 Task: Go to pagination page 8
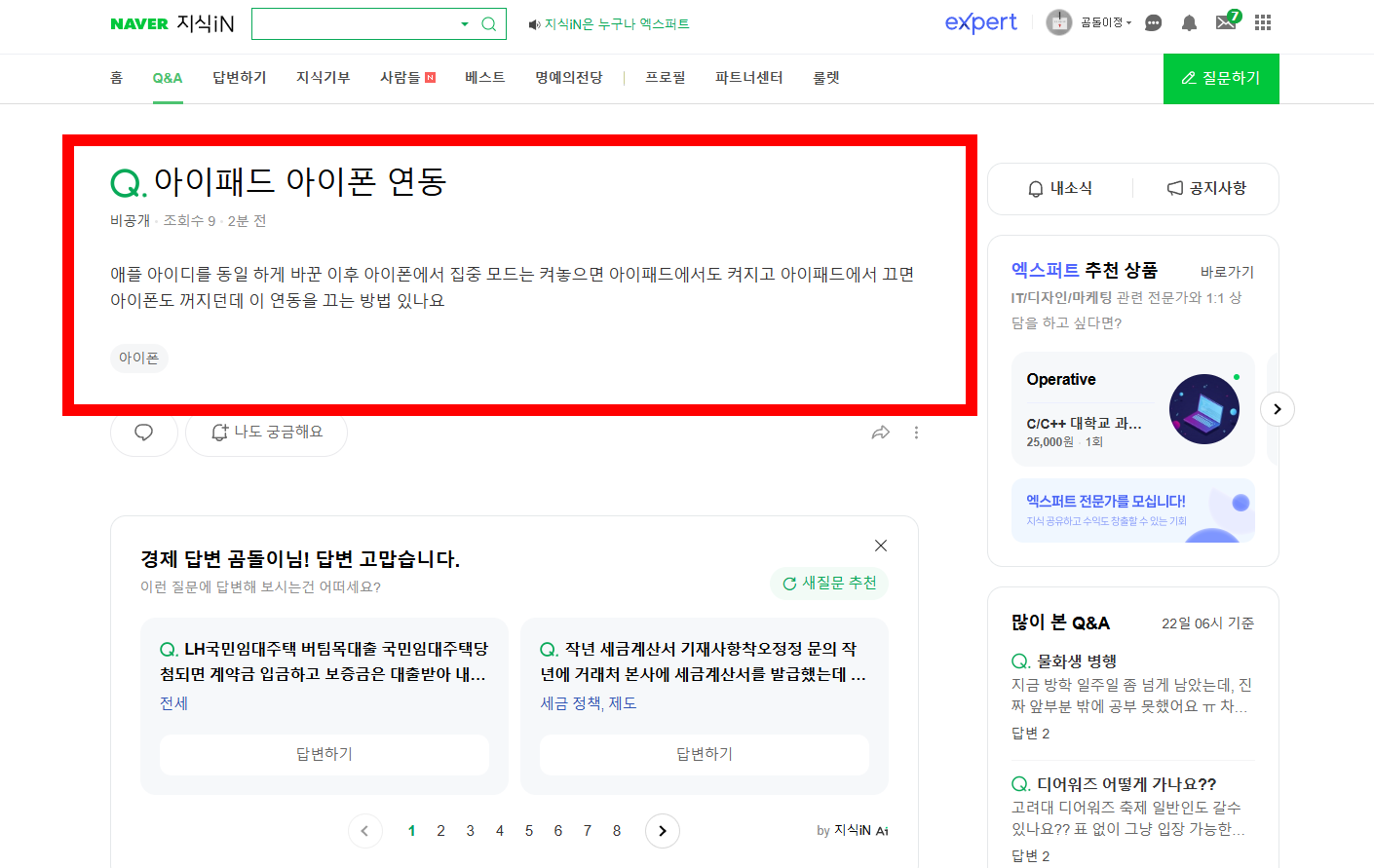coord(616,831)
